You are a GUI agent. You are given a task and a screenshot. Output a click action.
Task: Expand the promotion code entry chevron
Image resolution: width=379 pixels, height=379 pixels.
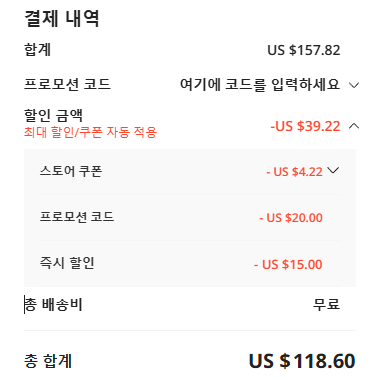(354, 85)
